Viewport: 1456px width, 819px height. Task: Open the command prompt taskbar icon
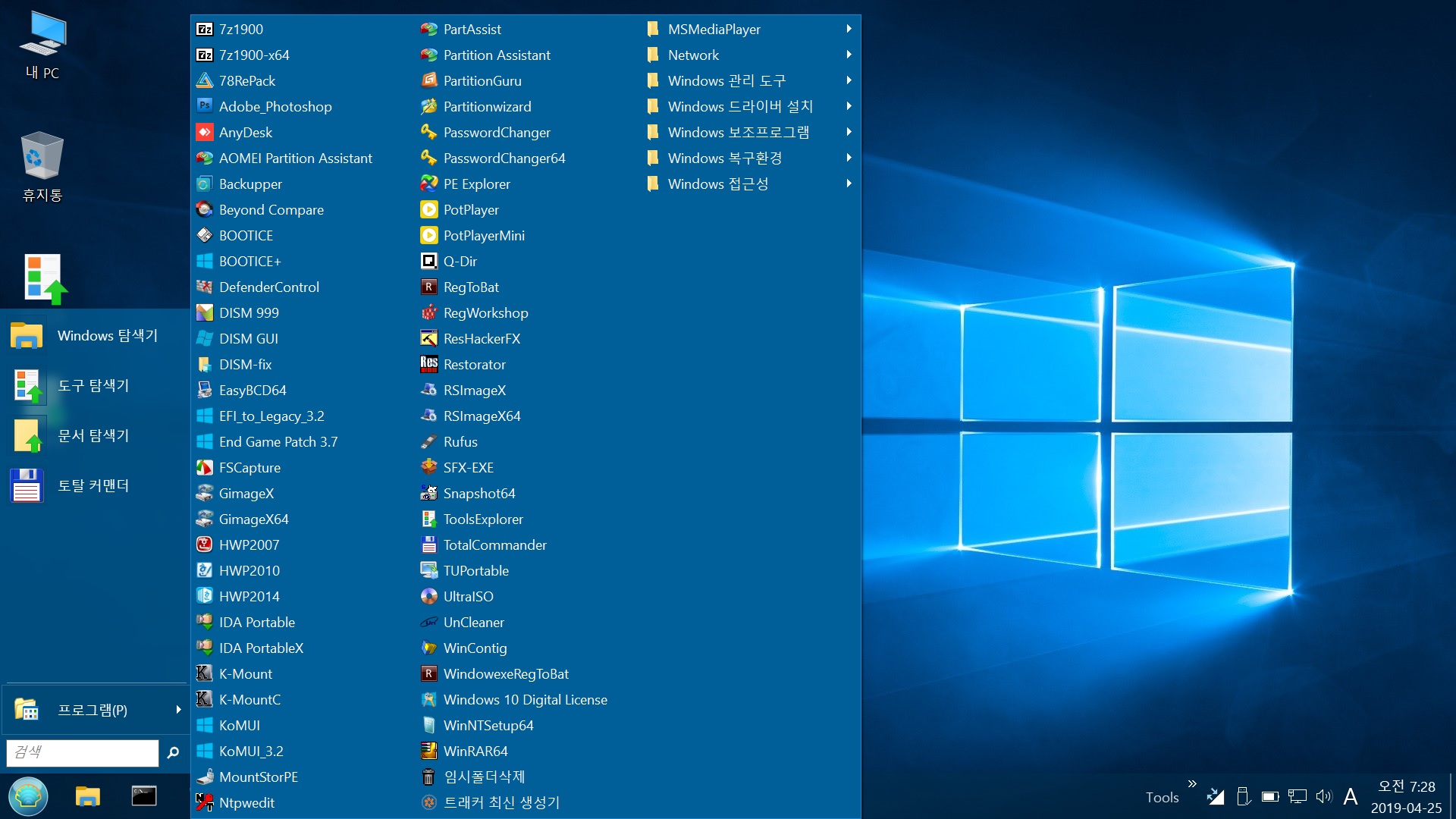(x=143, y=796)
